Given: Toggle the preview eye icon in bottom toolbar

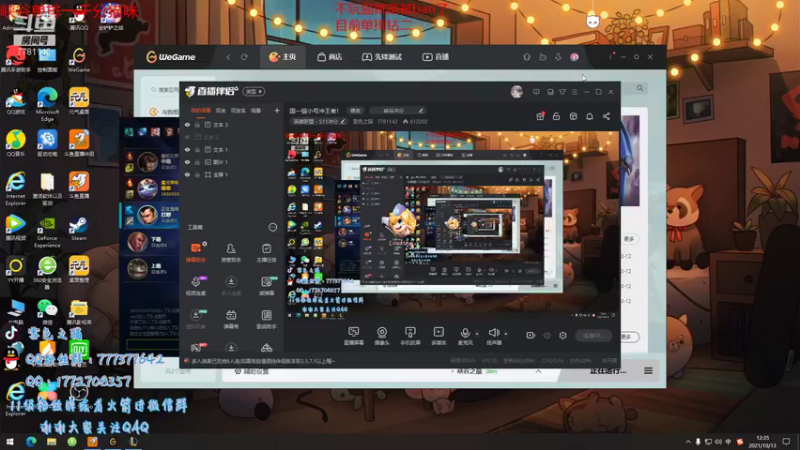Looking at the screenshot, I should pyautogui.click(x=547, y=335).
